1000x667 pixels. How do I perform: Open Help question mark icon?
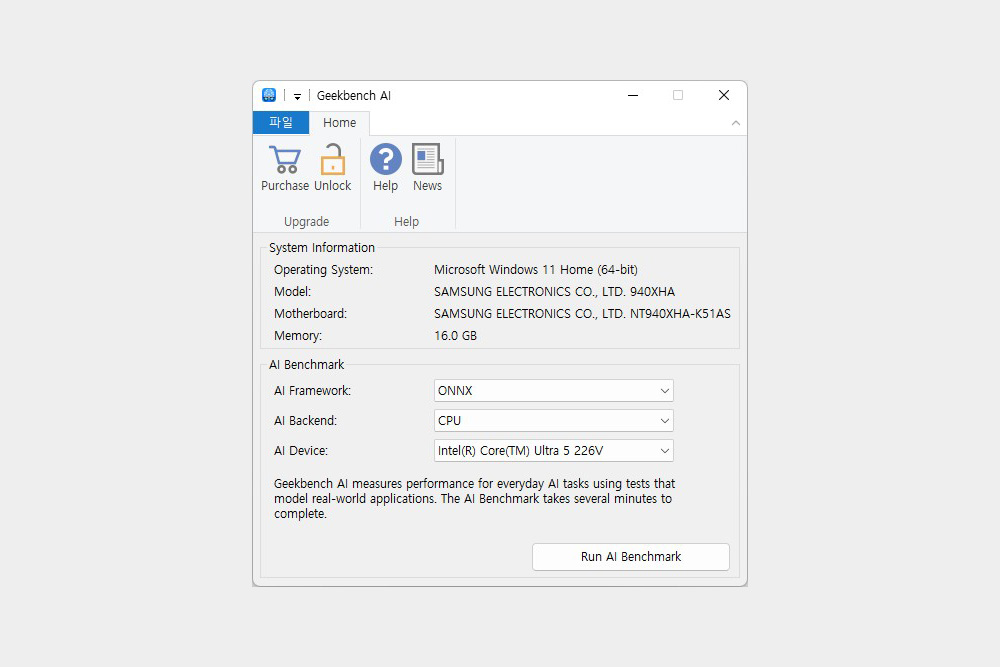point(385,159)
